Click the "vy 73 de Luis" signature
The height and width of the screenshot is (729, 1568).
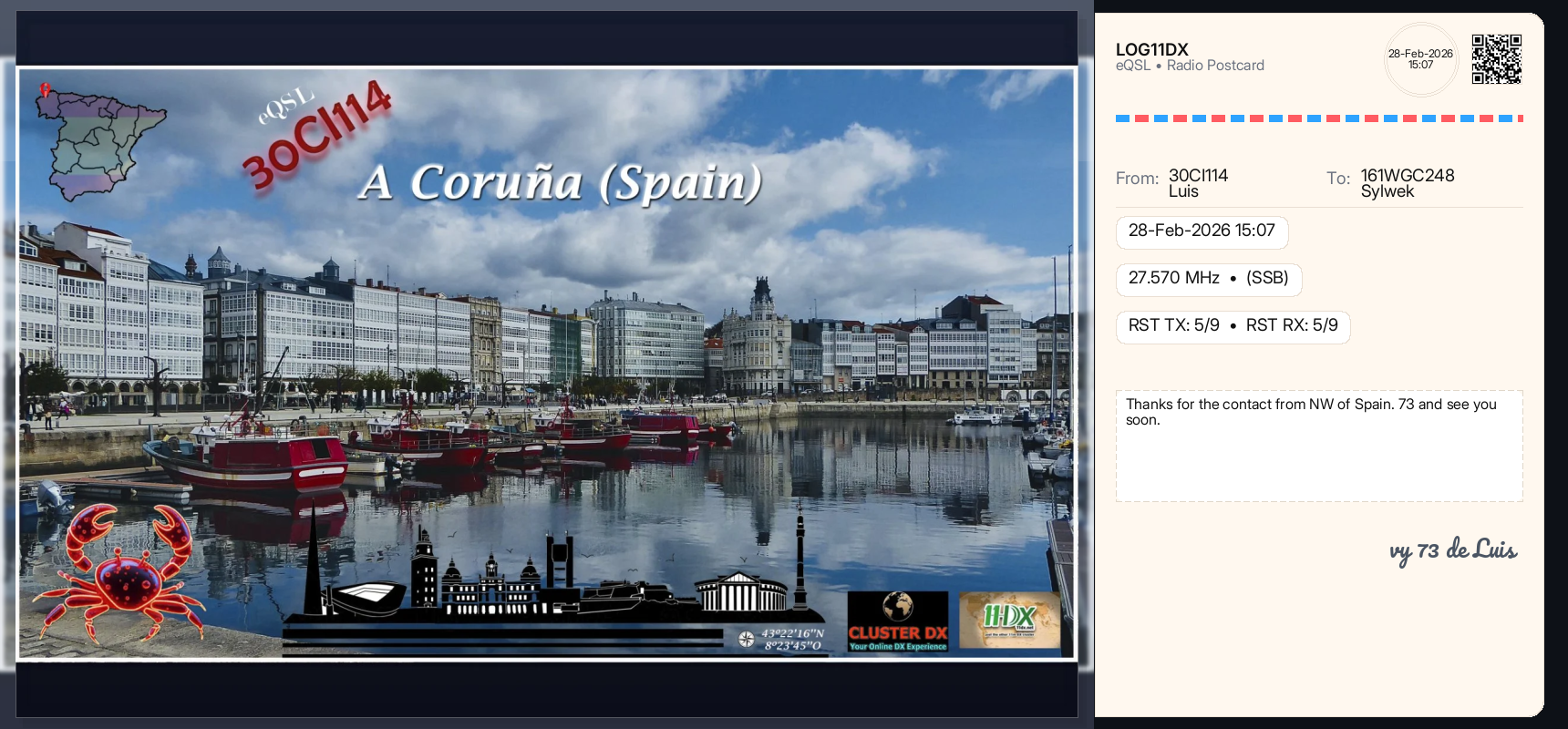1452,550
